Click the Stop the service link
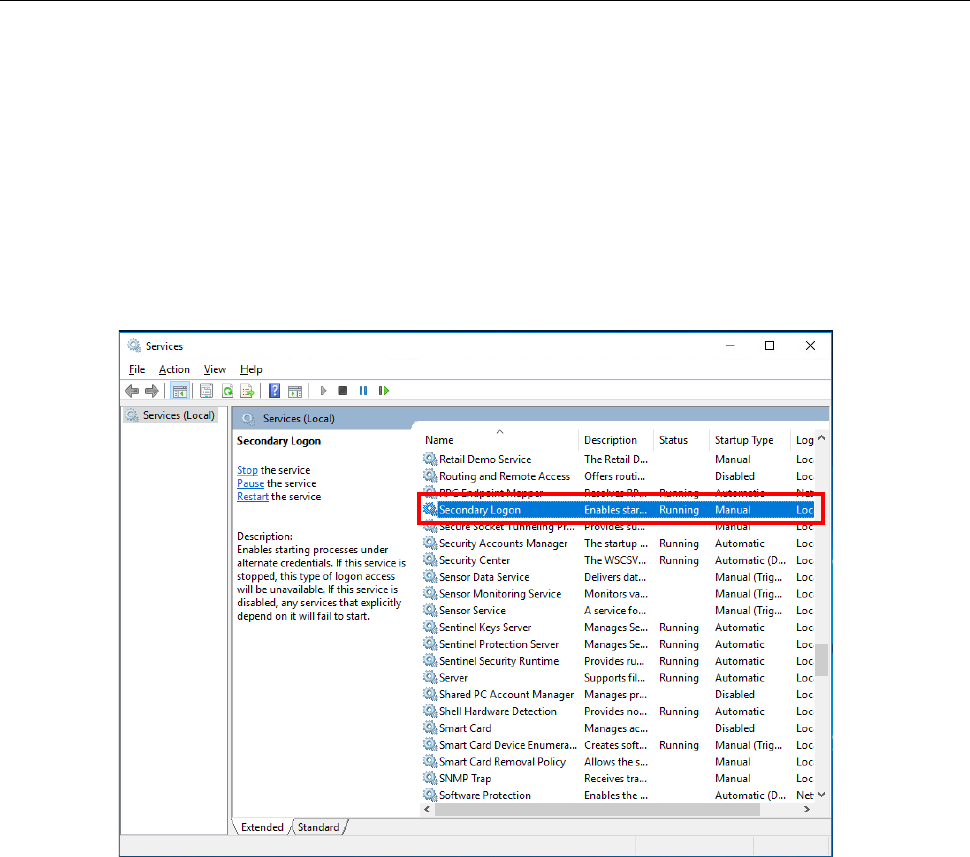This screenshot has width=970, height=857. (x=247, y=470)
